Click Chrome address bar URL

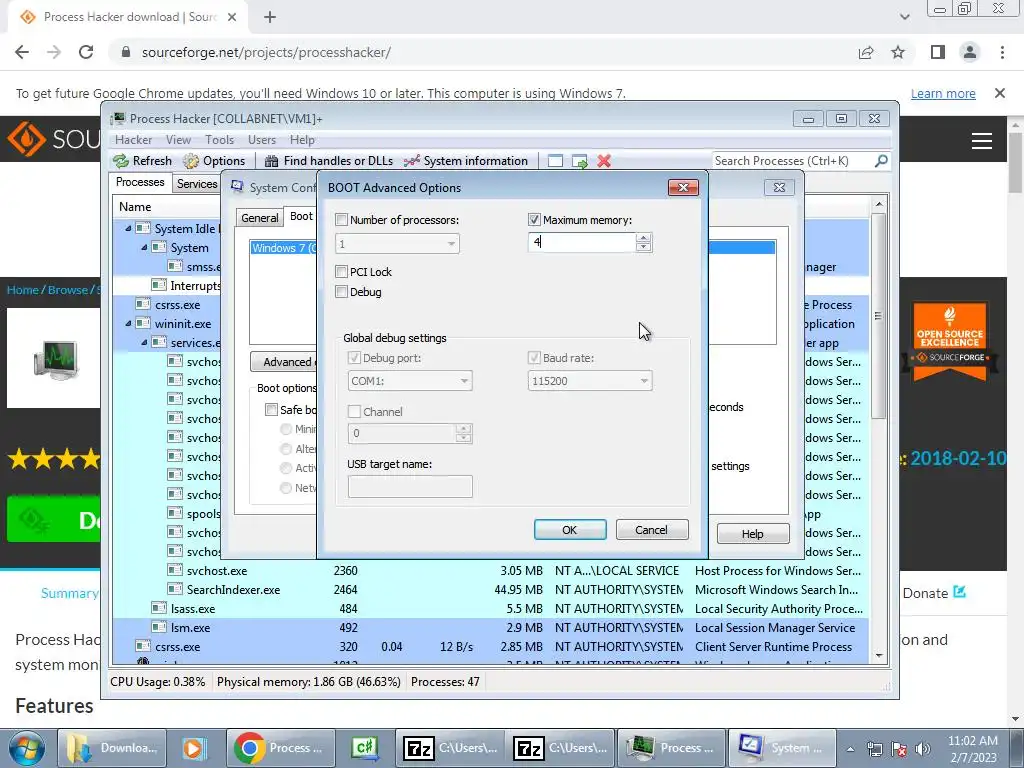click(x=266, y=52)
